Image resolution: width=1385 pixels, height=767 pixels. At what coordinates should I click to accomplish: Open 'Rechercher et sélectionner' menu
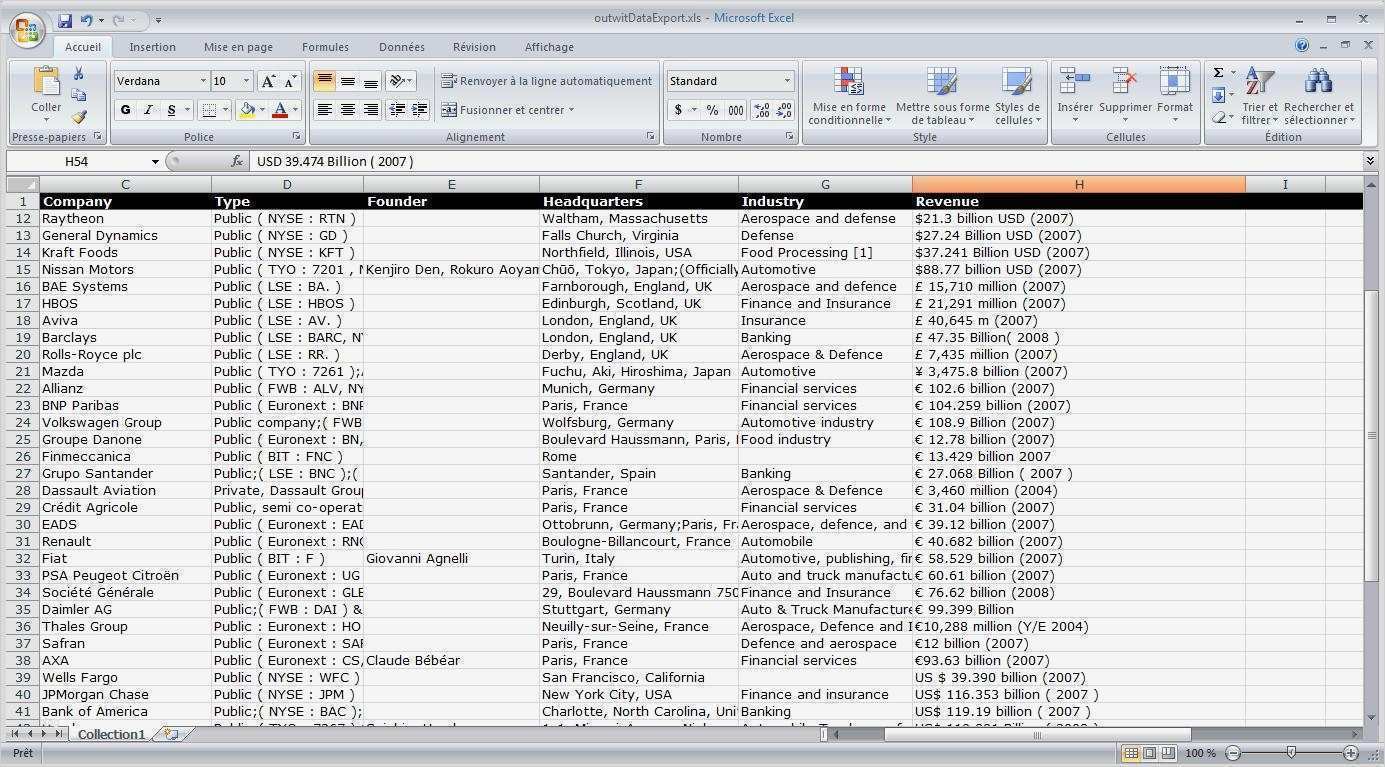(1319, 96)
